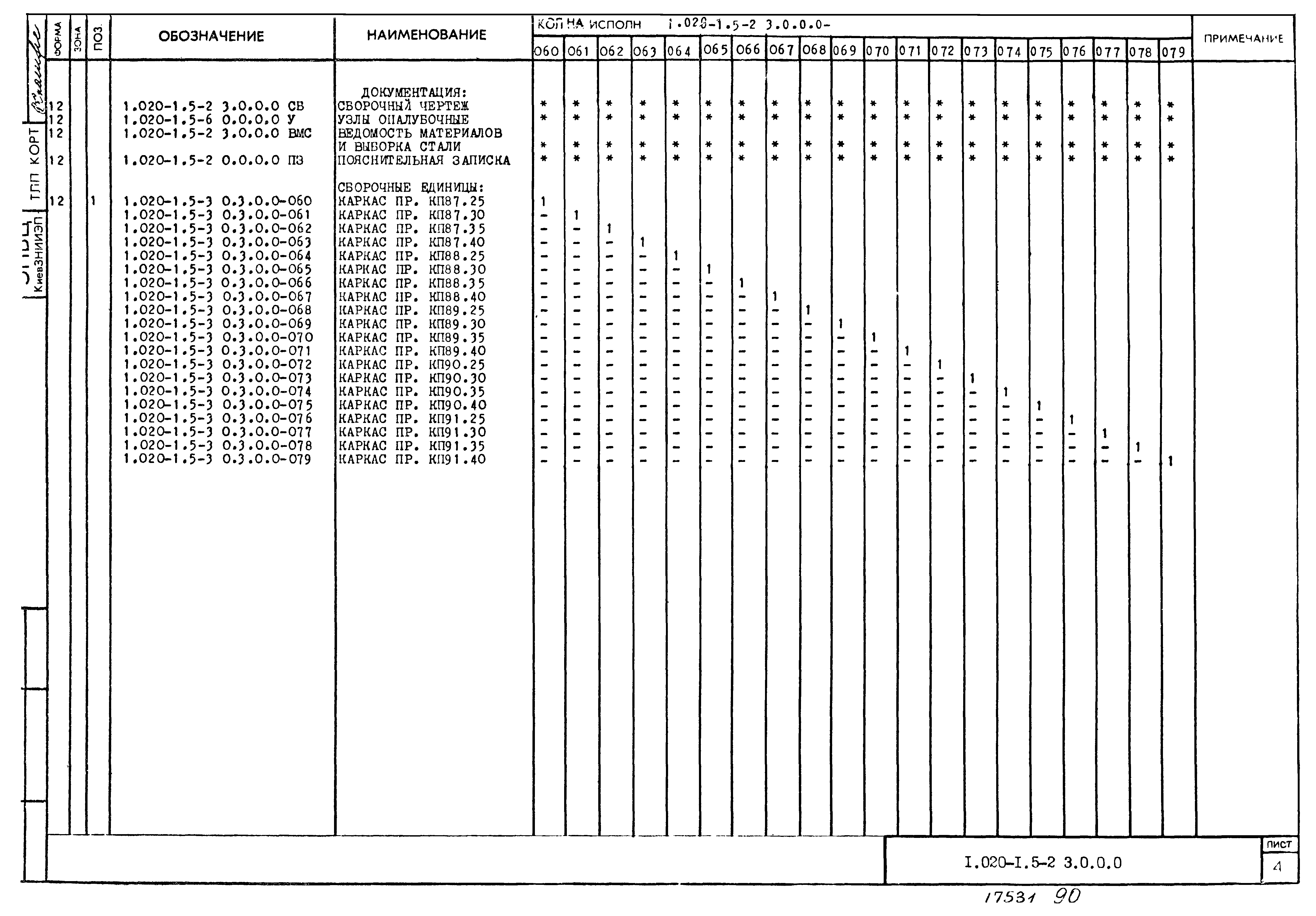The image size is (1316, 916).
Task: Click the КОЛ НА ИСПОЛН header text
Action: tap(589, 25)
